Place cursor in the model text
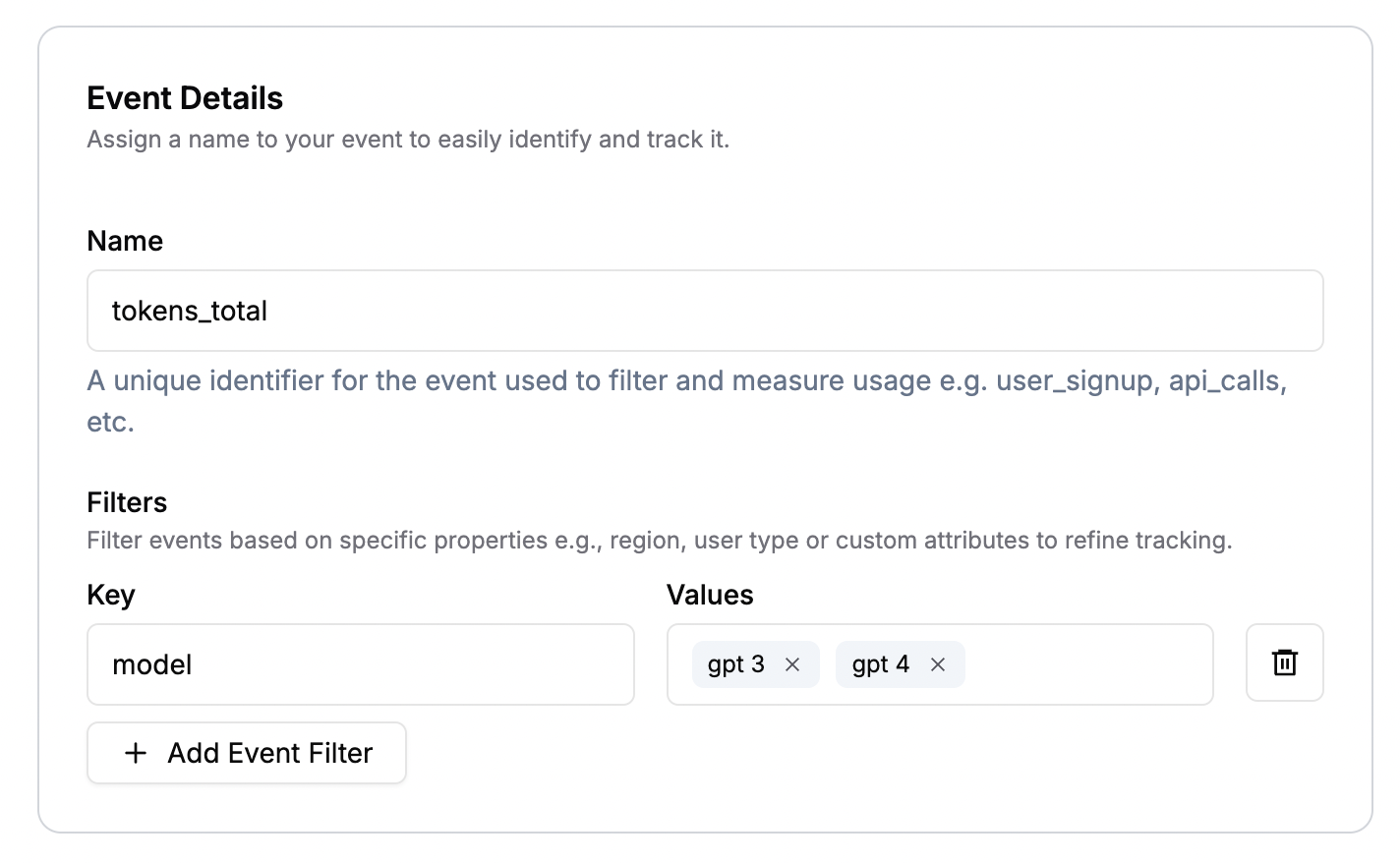This screenshot has height=863, width=1400. pyautogui.click(x=152, y=664)
